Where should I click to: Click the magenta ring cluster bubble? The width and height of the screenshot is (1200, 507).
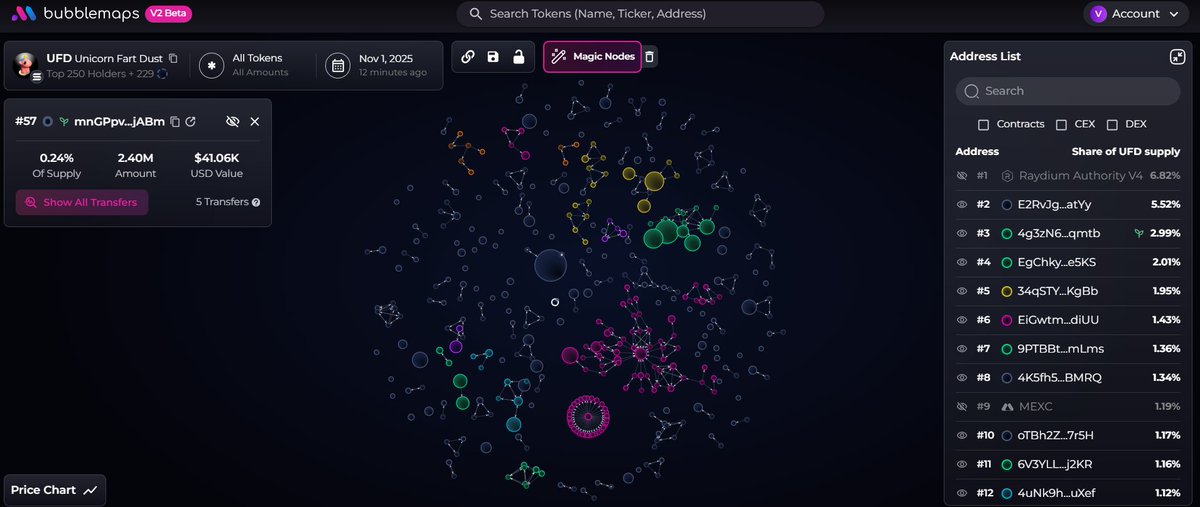click(588, 416)
